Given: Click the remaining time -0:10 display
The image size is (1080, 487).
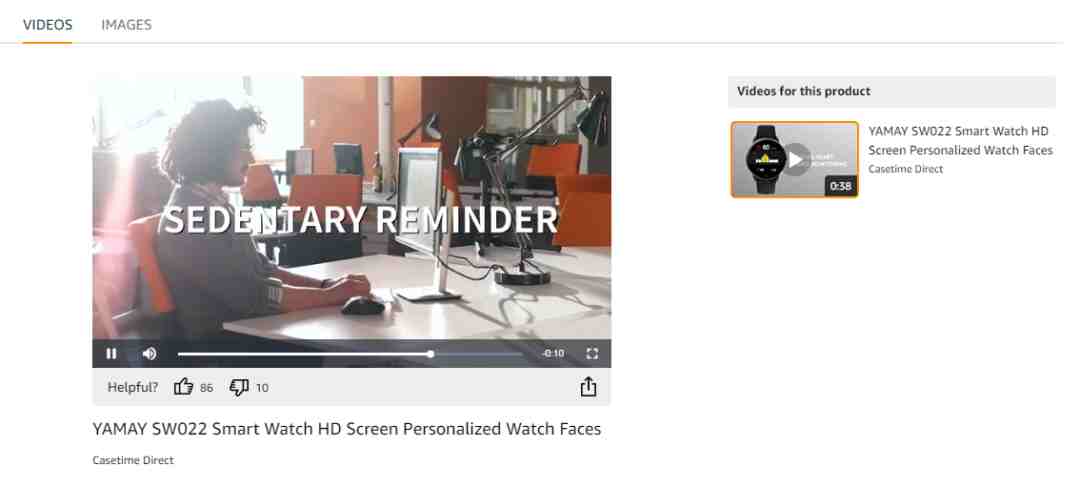Looking at the screenshot, I should pos(553,353).
